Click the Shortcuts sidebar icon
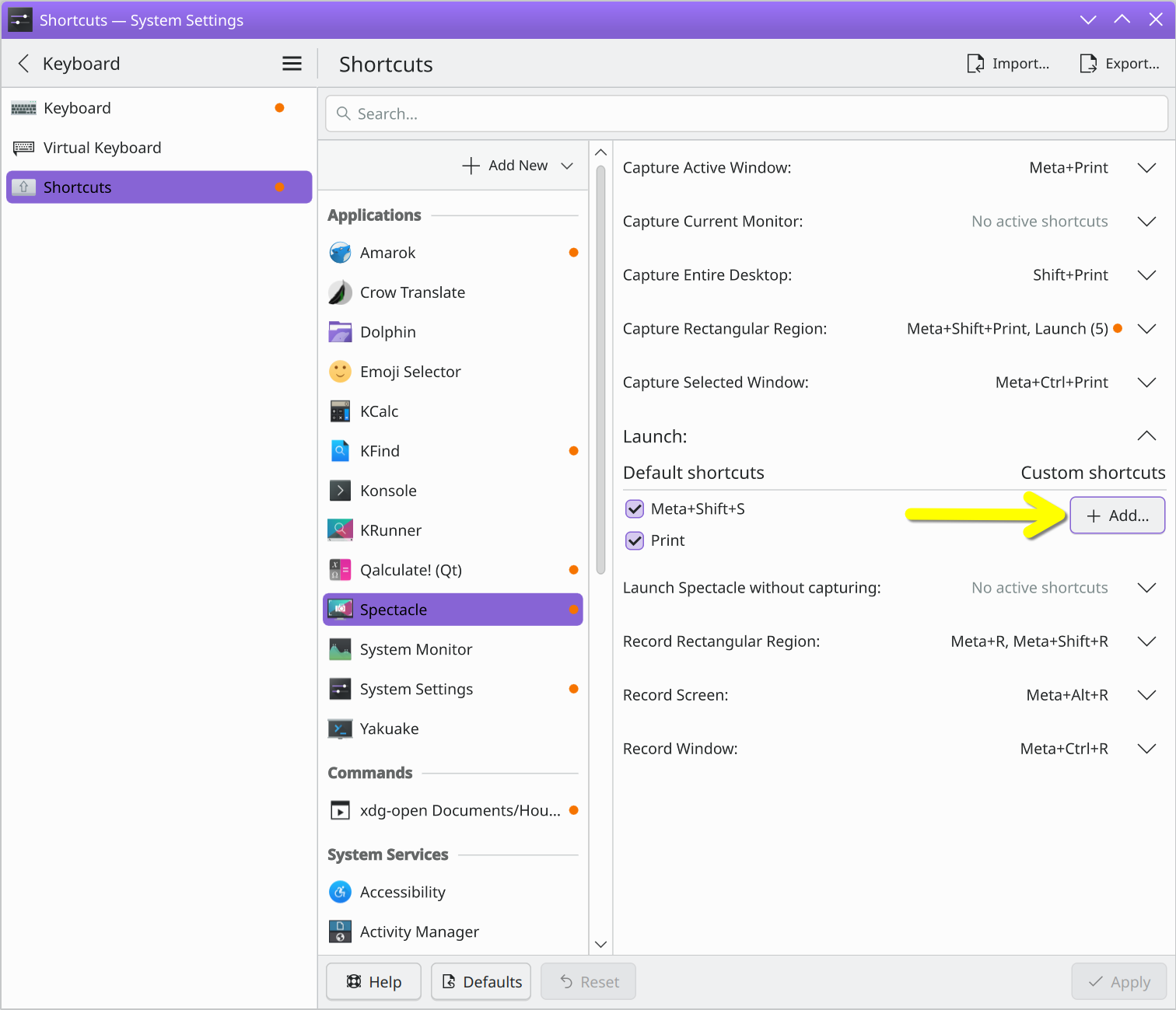 pyautogui.click(x=23, y=187)
